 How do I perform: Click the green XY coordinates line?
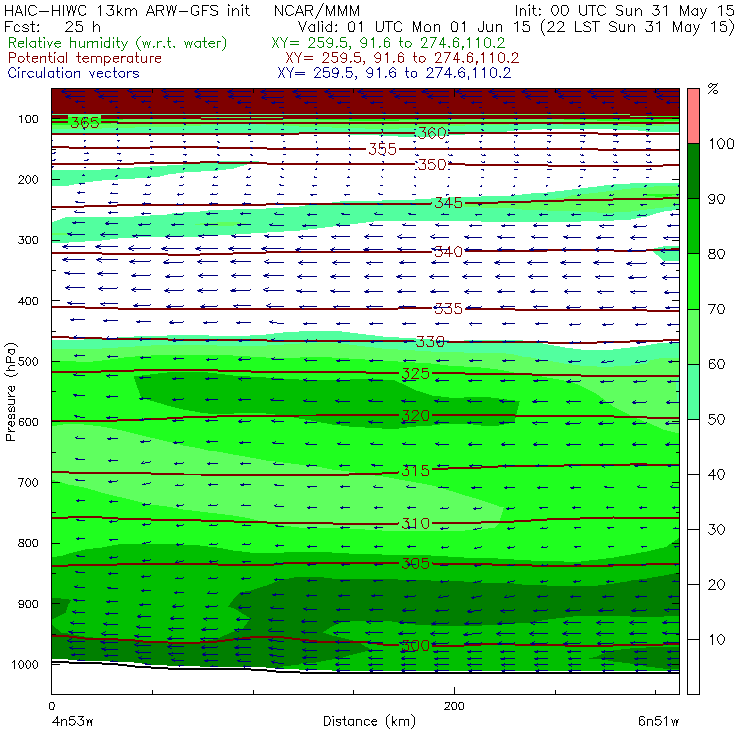click(x=388, y=43)
